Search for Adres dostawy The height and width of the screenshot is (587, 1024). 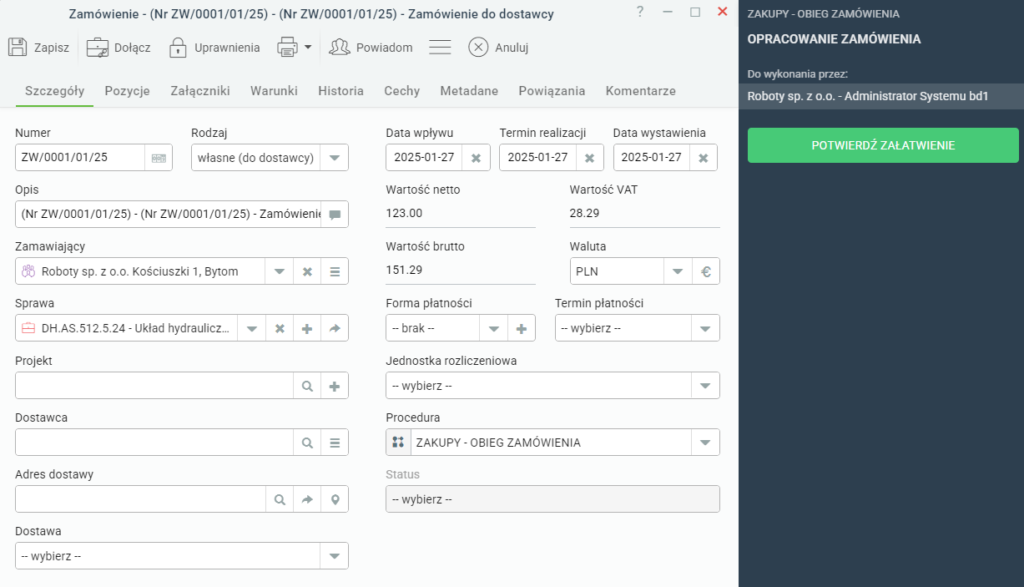click(x=280, y=500)
